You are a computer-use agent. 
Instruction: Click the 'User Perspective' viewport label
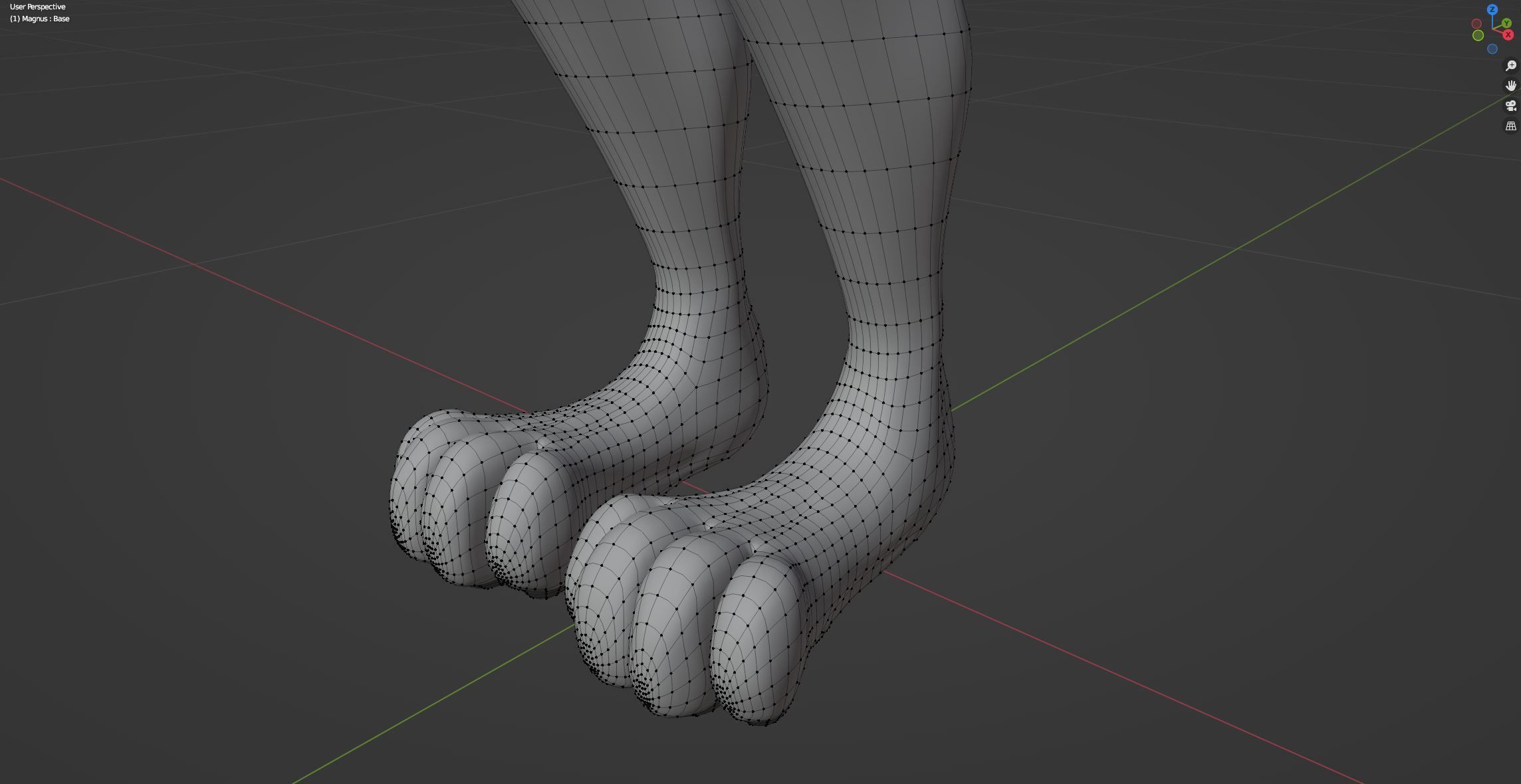38,7
